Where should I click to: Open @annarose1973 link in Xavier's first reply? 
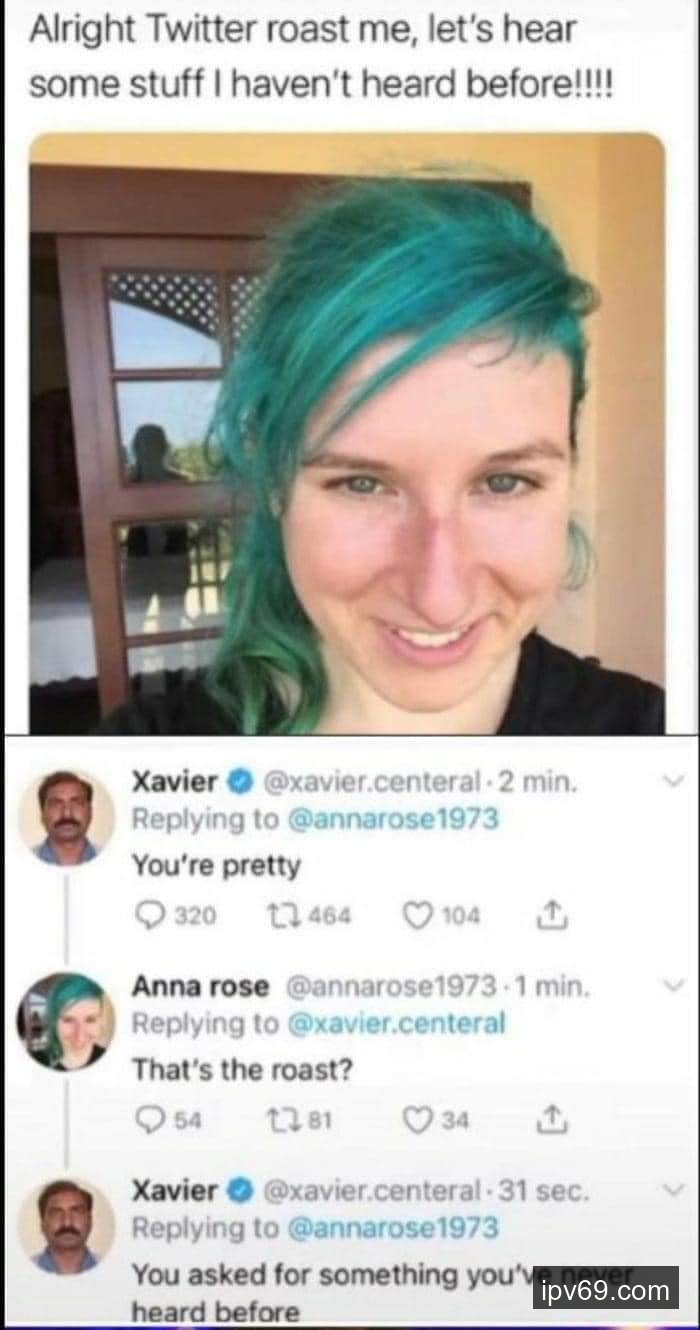point(392,819)
